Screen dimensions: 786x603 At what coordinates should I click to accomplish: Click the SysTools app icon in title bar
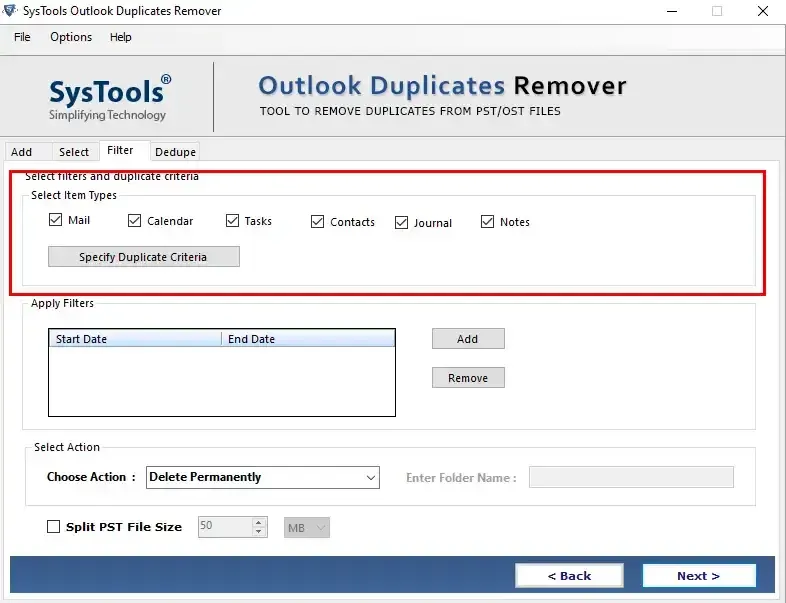coord(10,10)
